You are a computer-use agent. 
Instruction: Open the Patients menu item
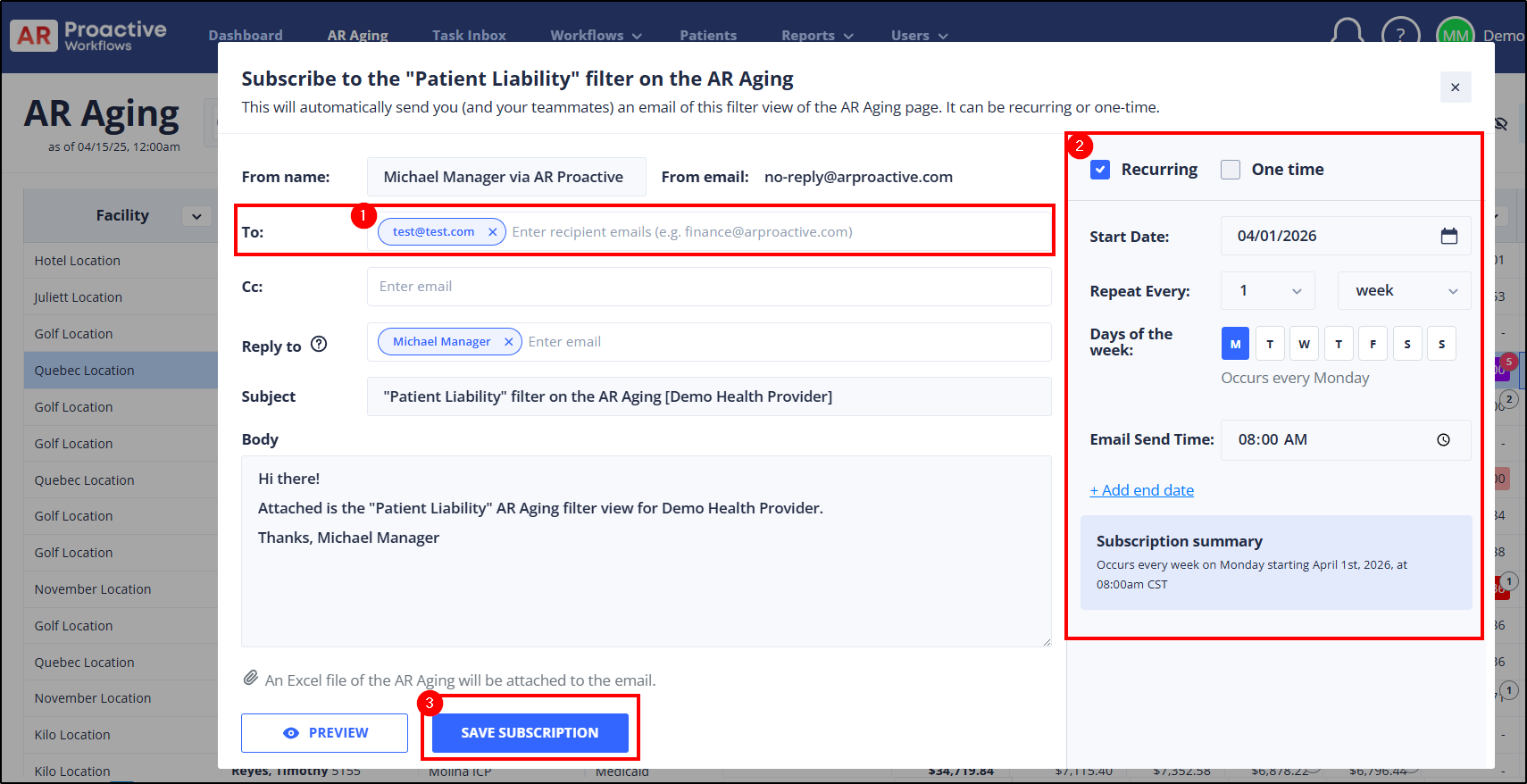point(707,35)
